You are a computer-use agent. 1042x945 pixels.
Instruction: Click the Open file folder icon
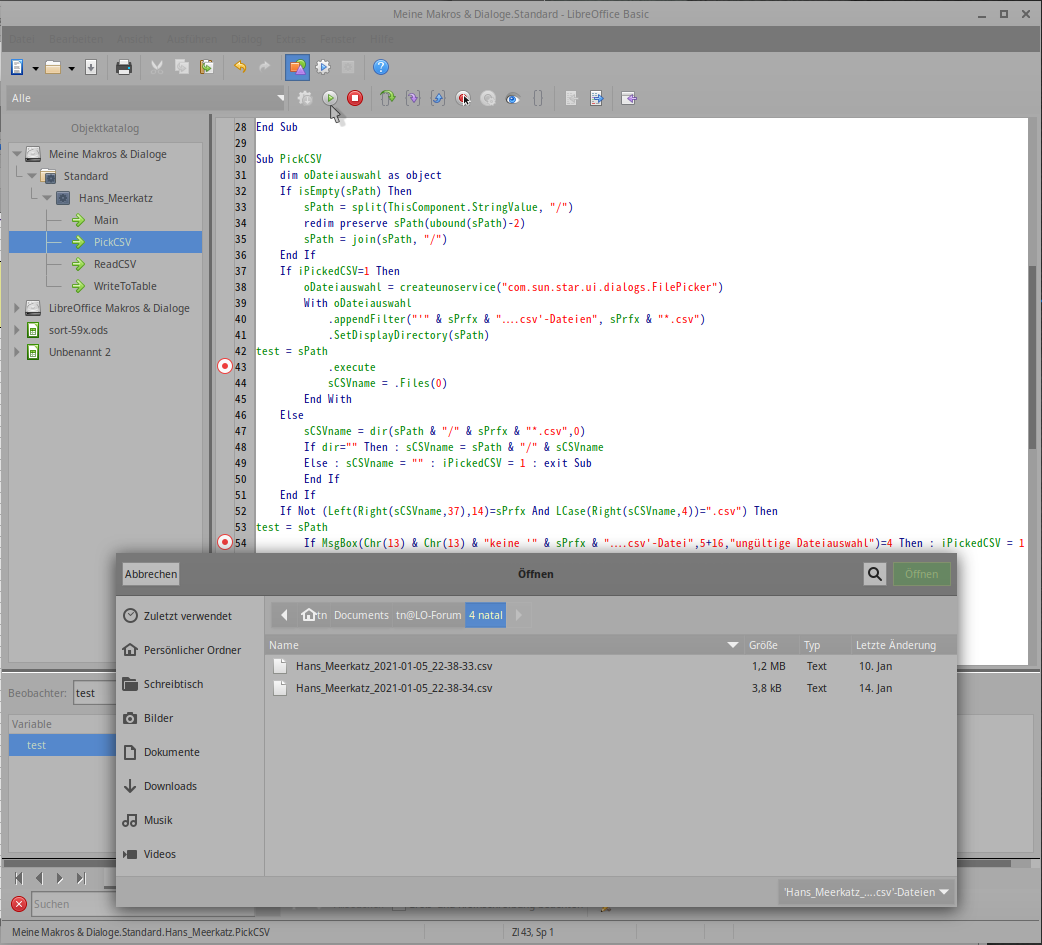53,67
